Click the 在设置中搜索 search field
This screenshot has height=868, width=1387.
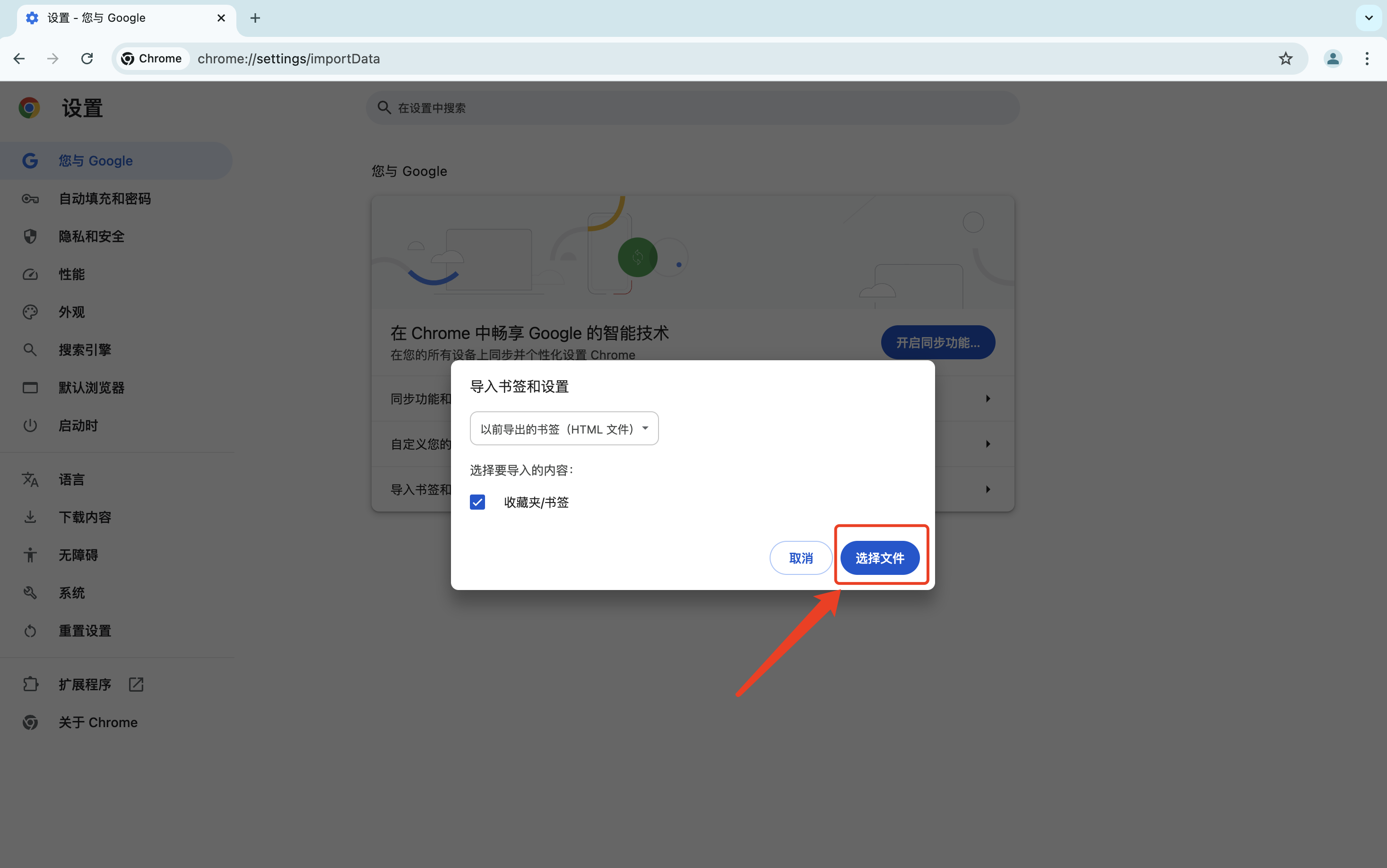point(693,108)
